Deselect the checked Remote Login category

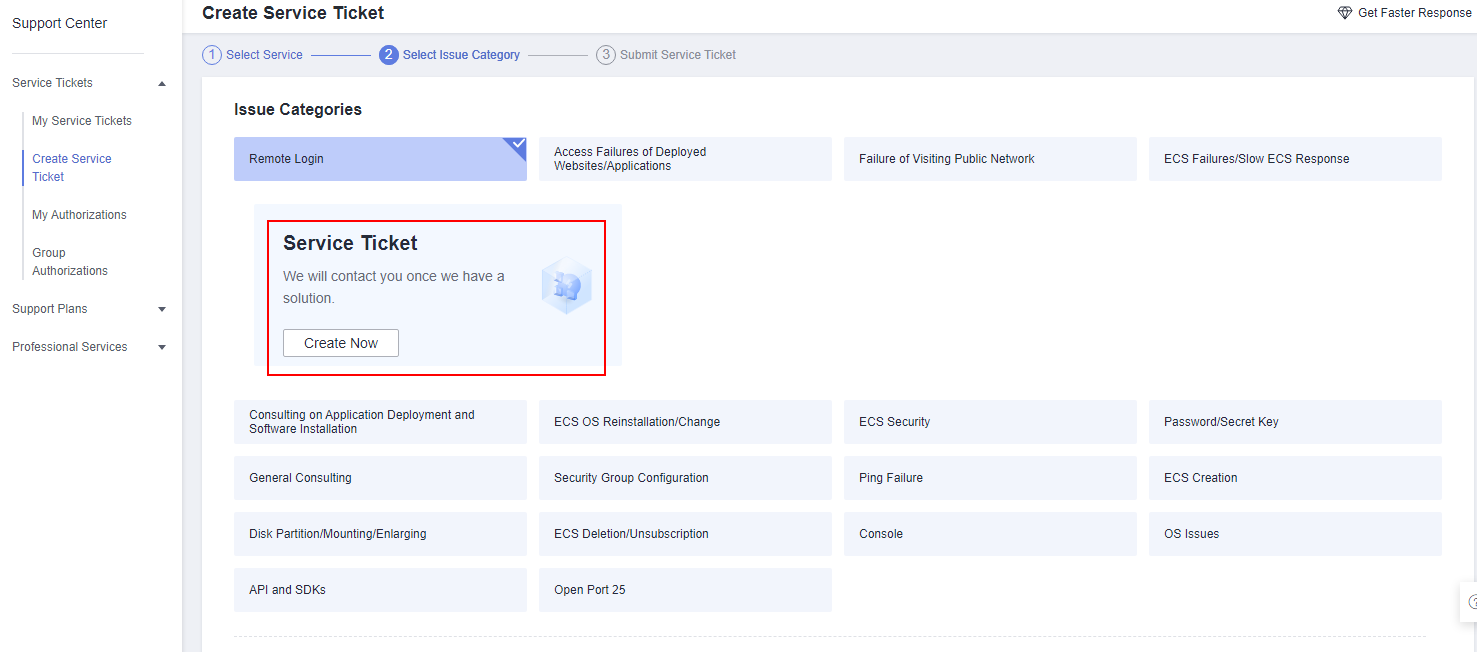coord(380,159)
